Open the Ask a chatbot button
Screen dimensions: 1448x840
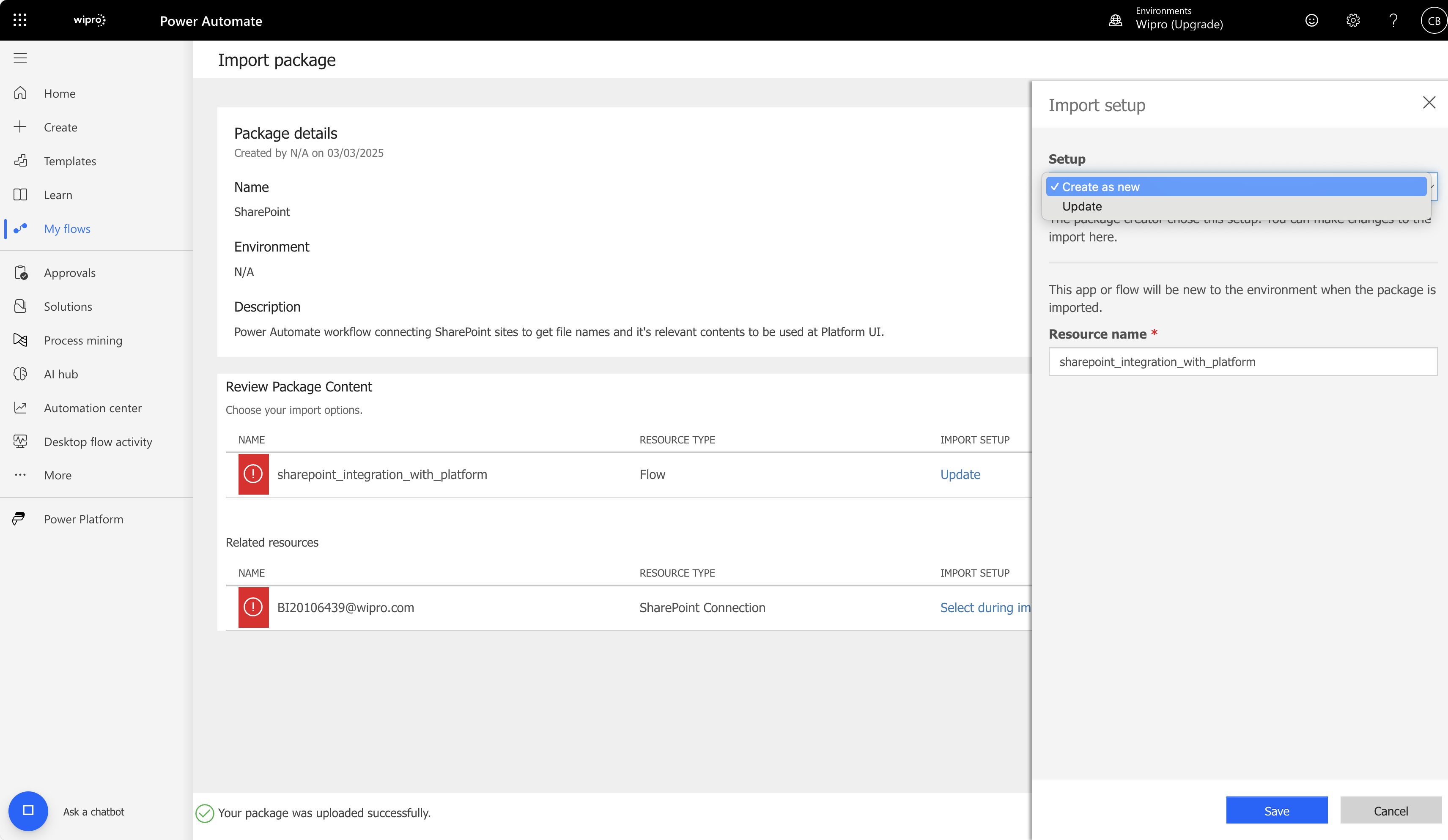(x=28, y=811)
